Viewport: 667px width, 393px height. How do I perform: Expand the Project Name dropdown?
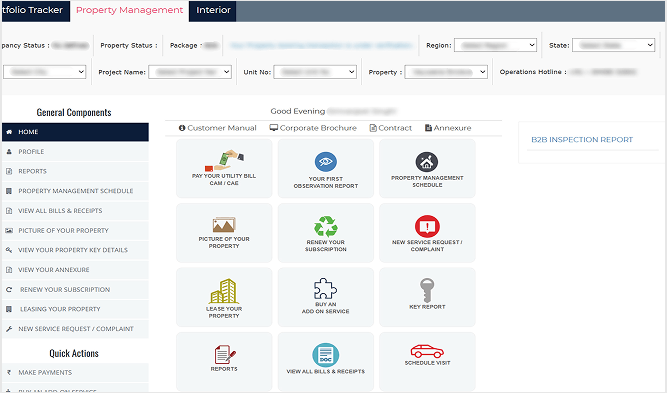pos(190,72)
